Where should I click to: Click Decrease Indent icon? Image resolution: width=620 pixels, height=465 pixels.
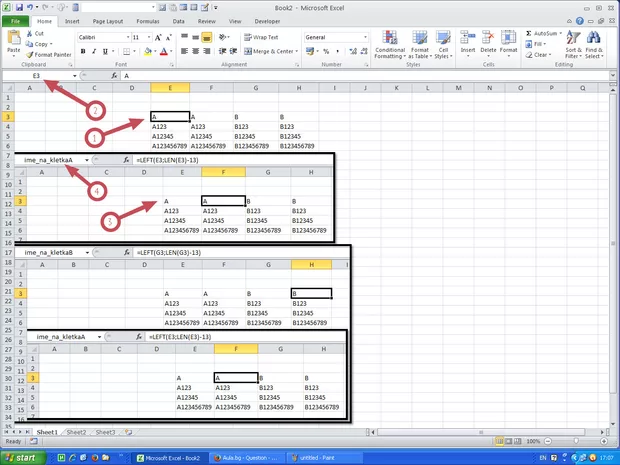point(223,51)
